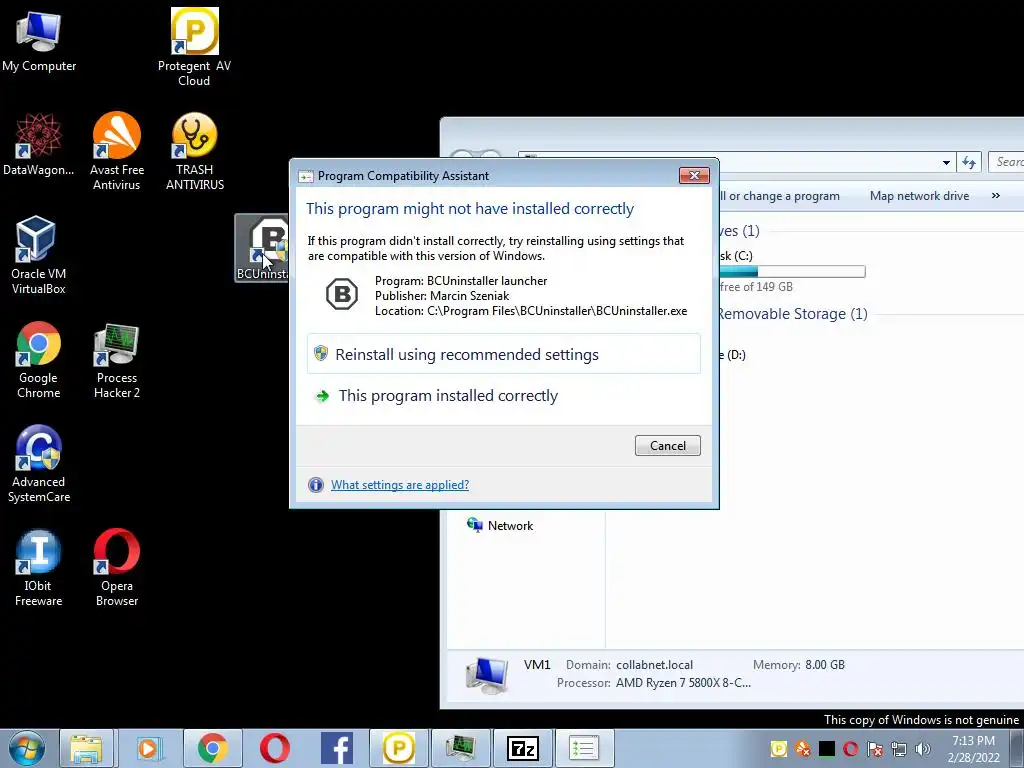Open 7-Zip from the taskbar
This screenshot has width=1024, height=768.
pos(522,748)
